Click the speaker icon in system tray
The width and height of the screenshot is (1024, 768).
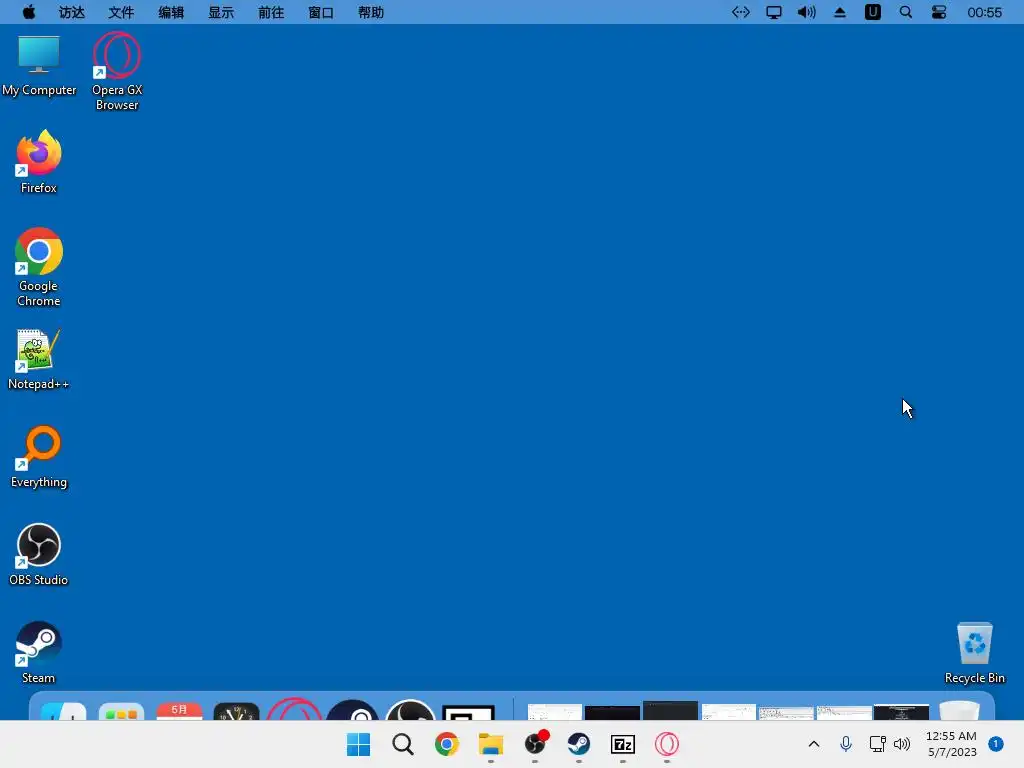pyautogui.click(x=902, y=744)
